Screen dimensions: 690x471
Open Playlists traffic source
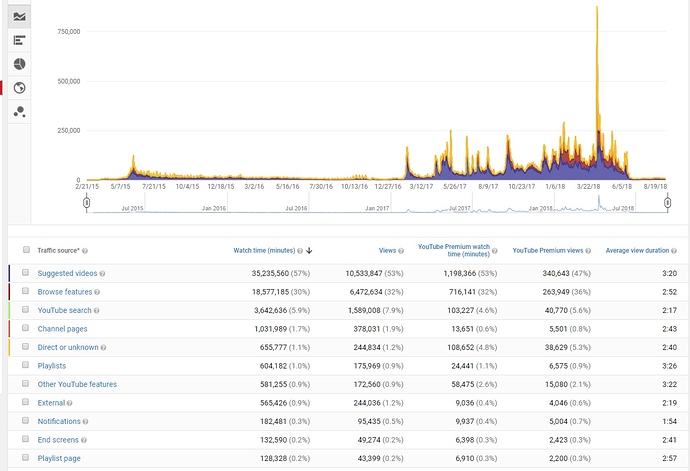[x=51, y=366]
